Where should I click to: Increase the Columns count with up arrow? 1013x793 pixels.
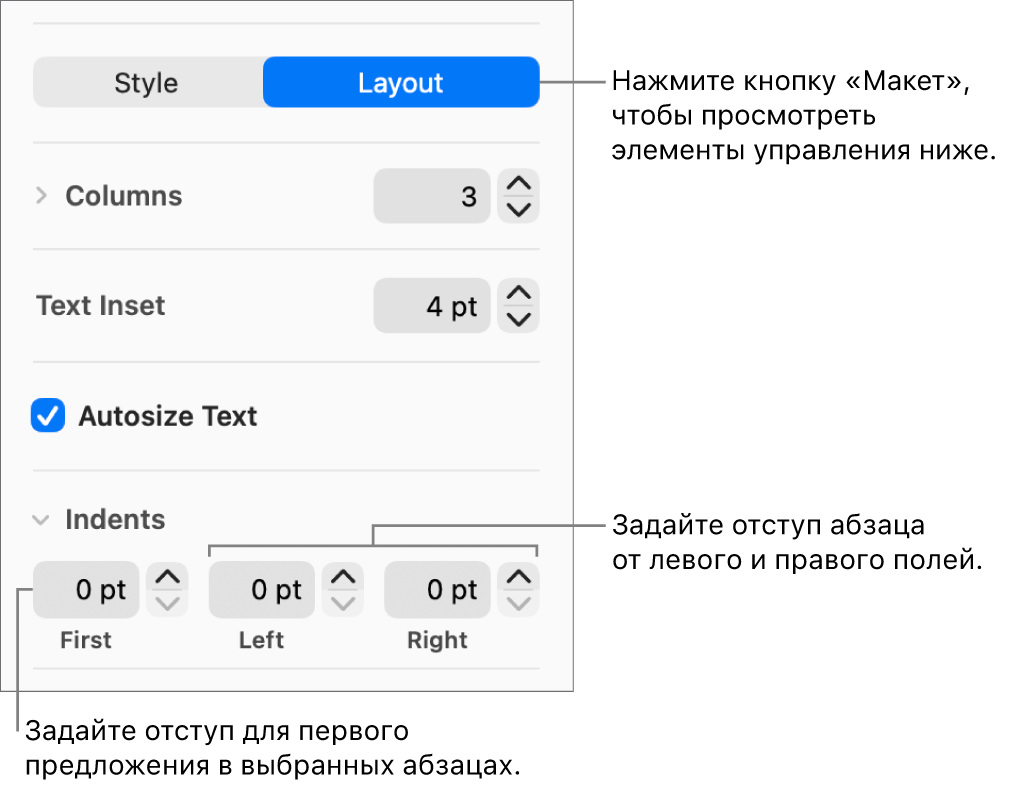coord(518,184)
